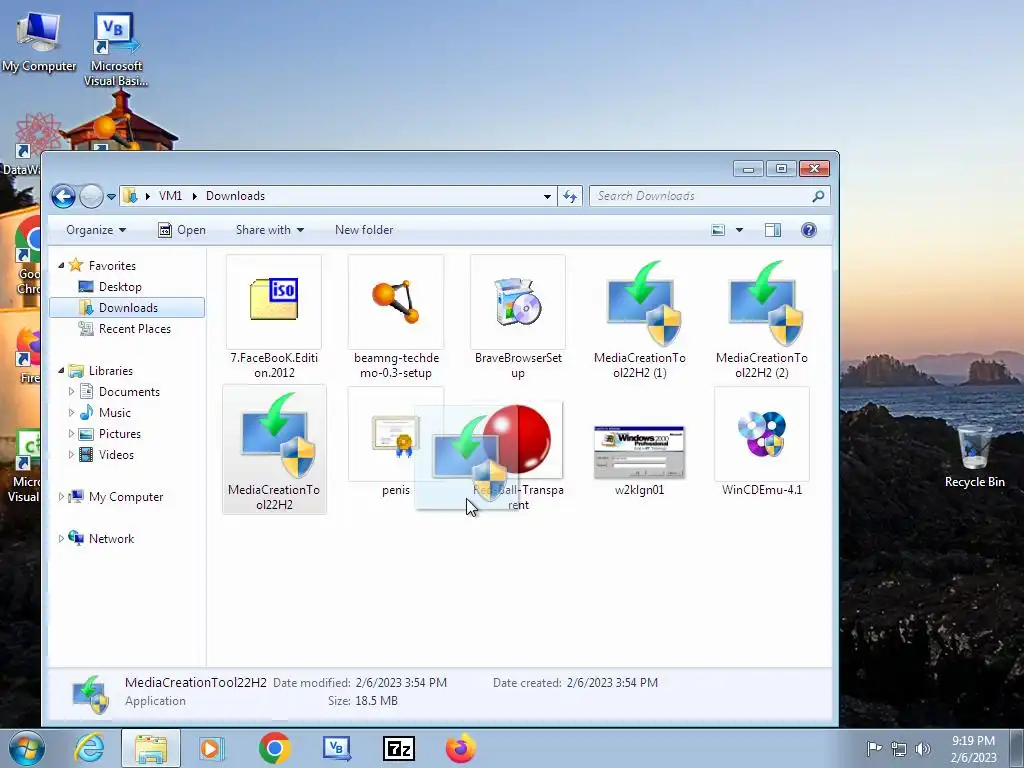Open the Videos library
Screen dimensions: 1024x768
pyautogui.click(x=116, y=455)
